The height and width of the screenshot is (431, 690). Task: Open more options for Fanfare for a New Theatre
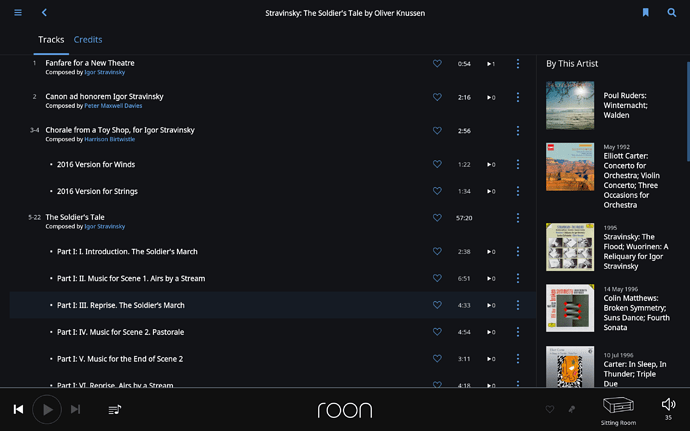pyautogui.click(x=518, y=63)
